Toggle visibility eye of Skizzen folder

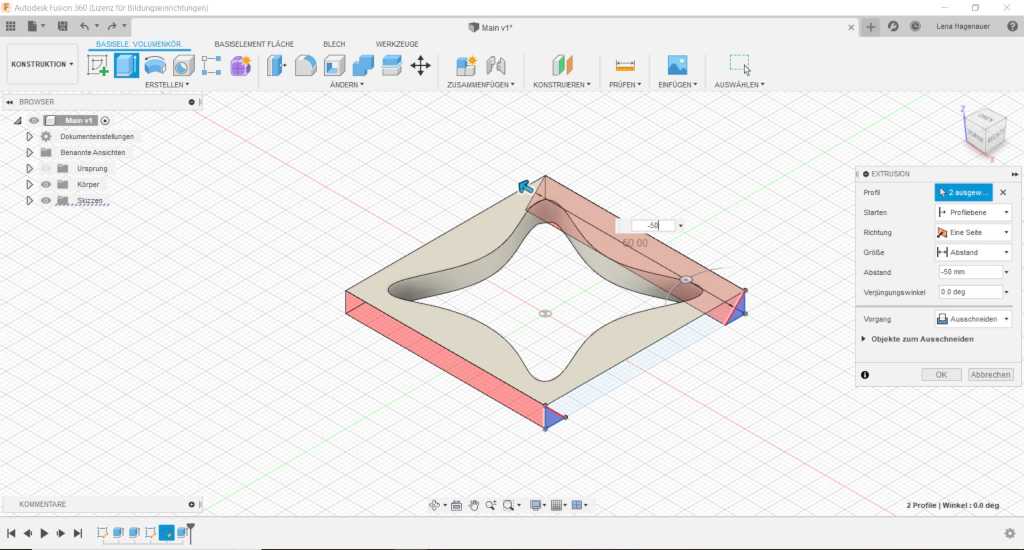coord(46,201)
